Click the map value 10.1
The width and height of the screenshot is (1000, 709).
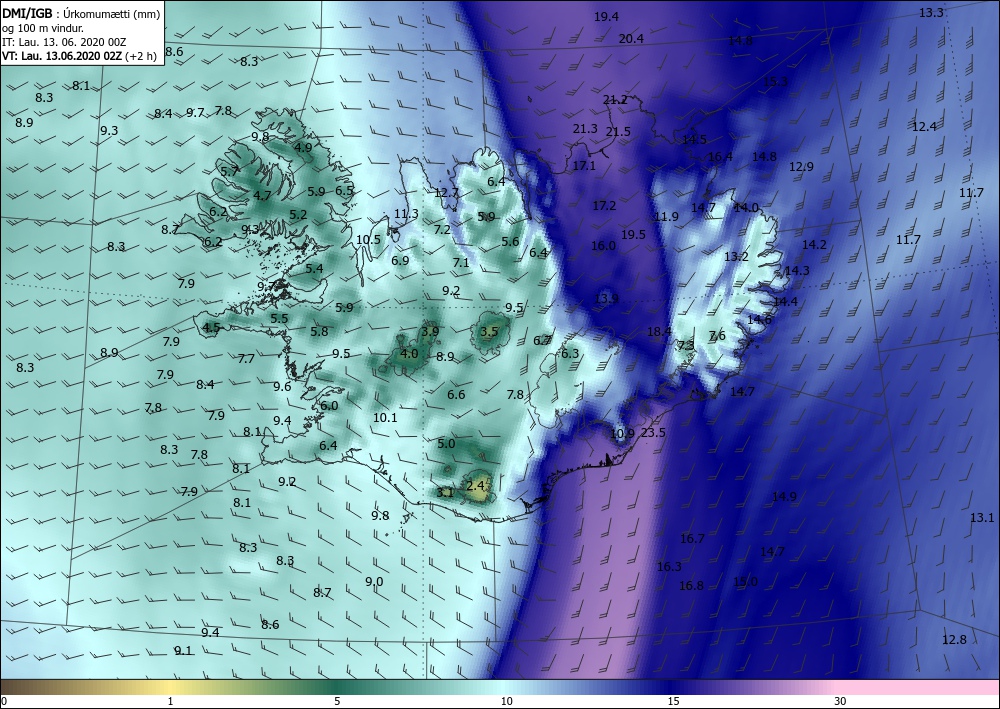(385, 418)
